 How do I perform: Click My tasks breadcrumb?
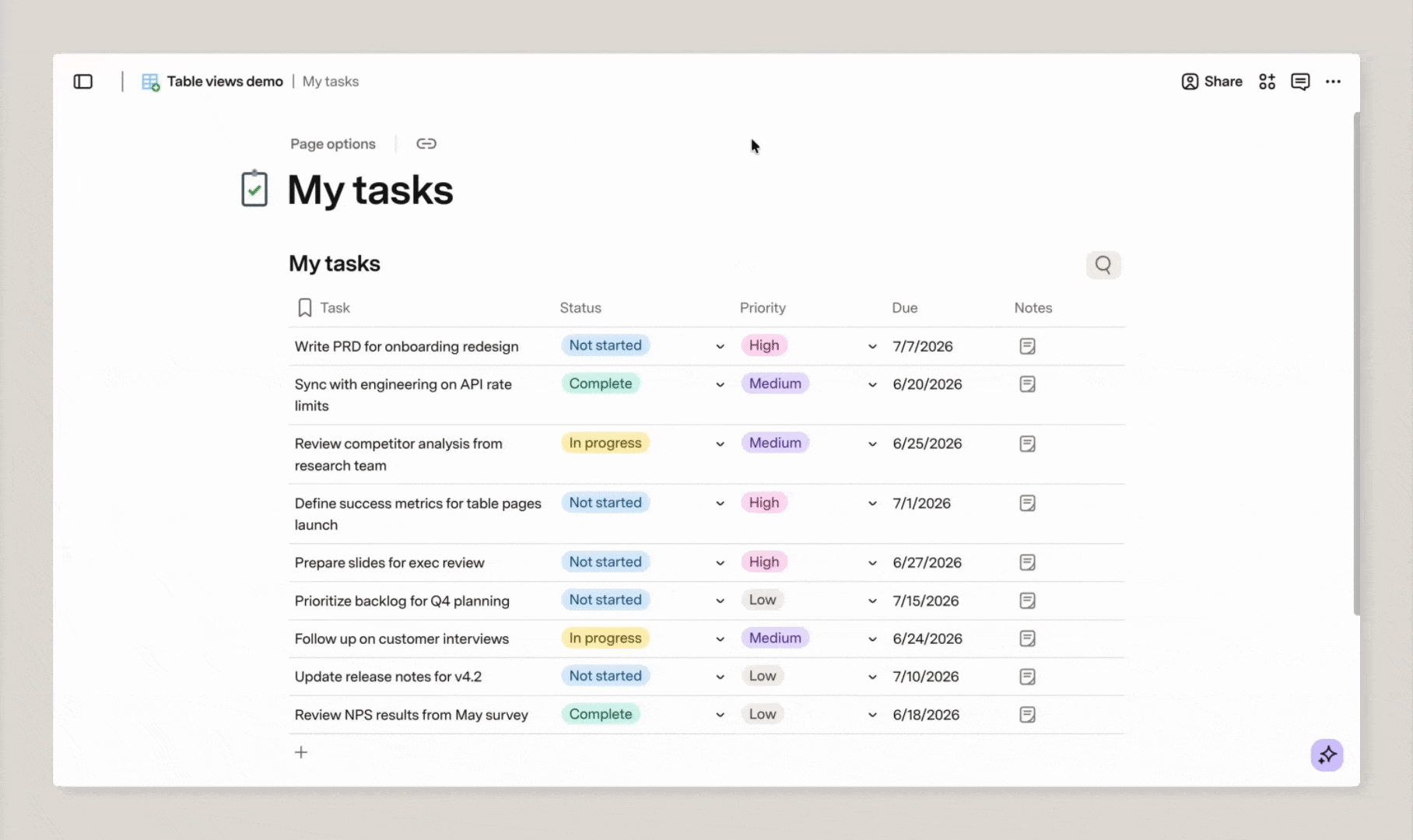pos(331,82)
